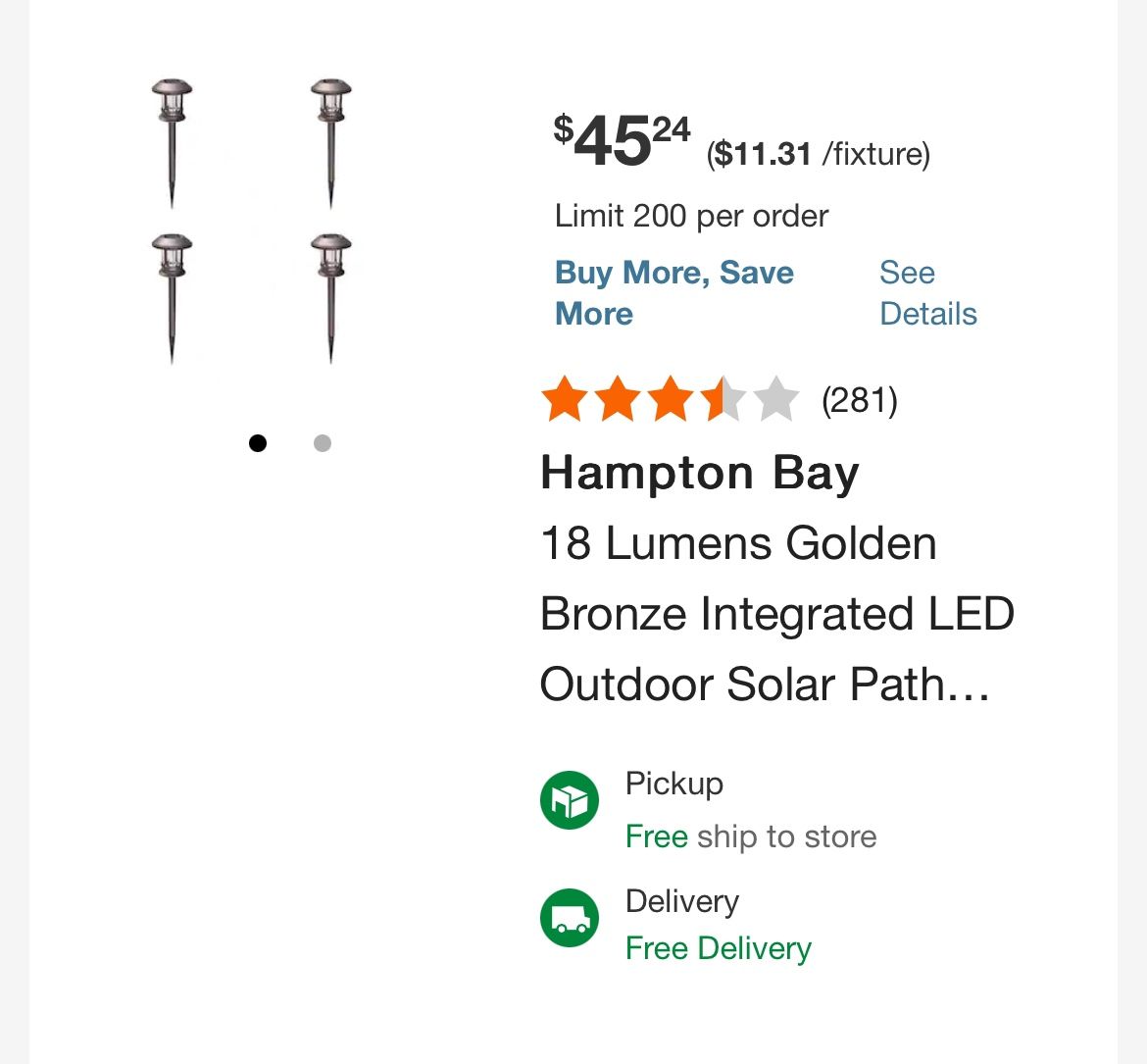Select the first carousel dot indicator
The height and width of the screenshot is (1064, 1147).
tap(258, 443)
